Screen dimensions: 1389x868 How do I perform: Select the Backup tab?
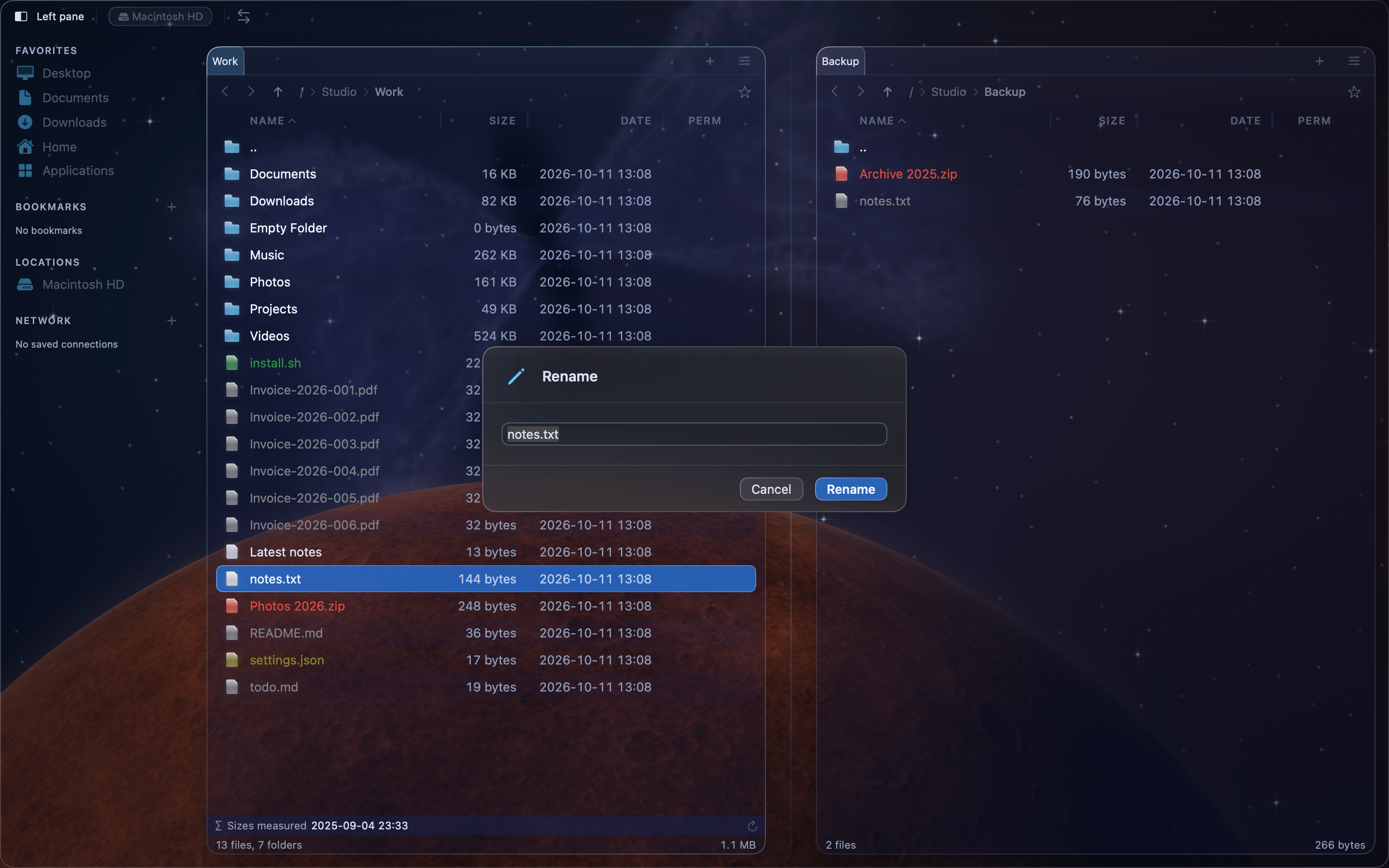tap(840, 61)
